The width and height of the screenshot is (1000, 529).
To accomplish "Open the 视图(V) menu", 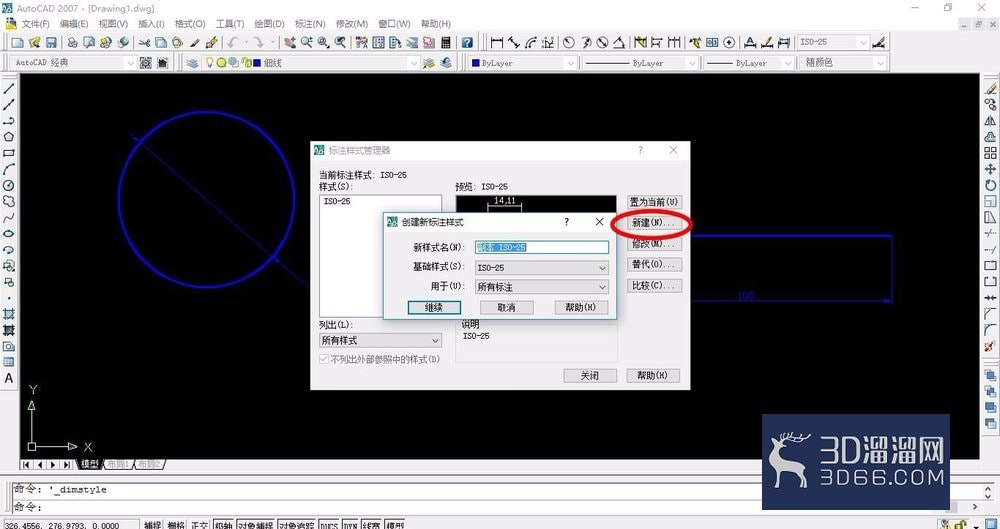I will tap(113, 24).
